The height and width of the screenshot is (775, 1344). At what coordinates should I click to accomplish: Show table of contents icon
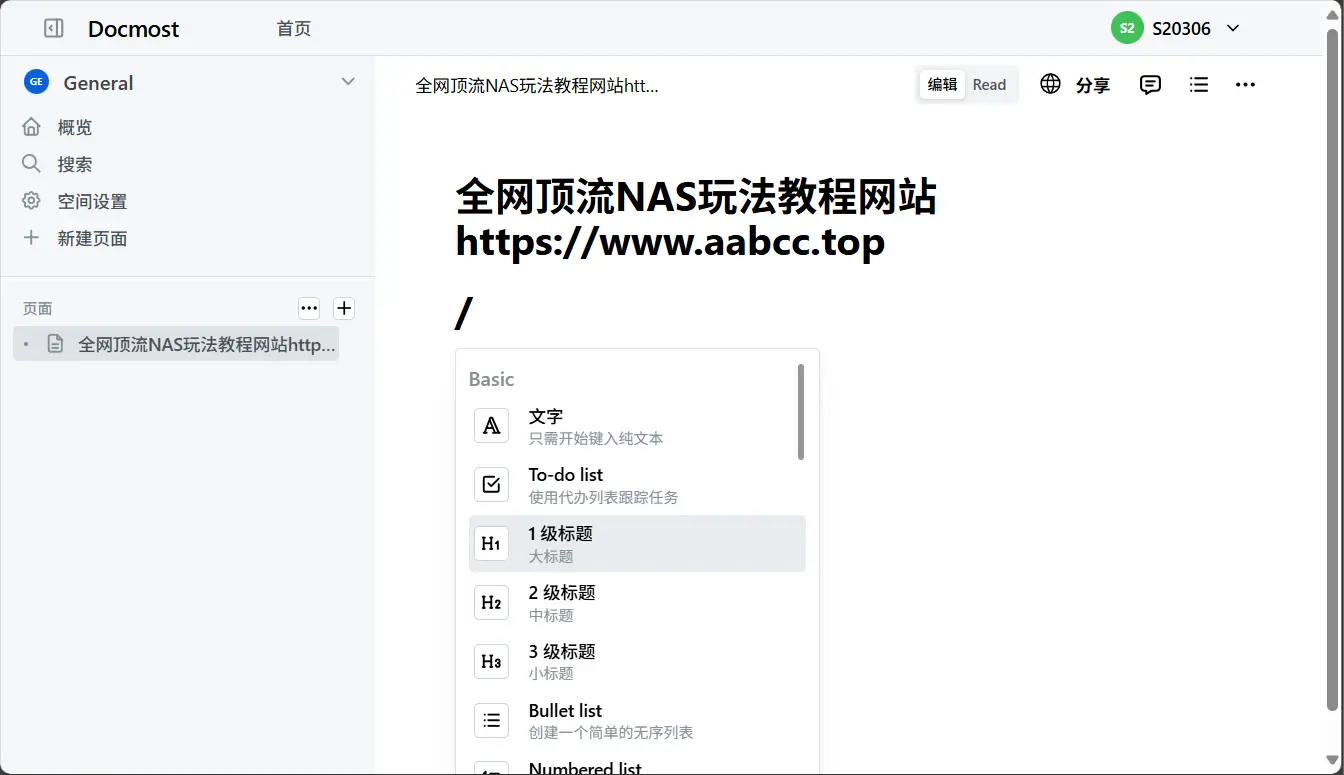click(1198, 85)
